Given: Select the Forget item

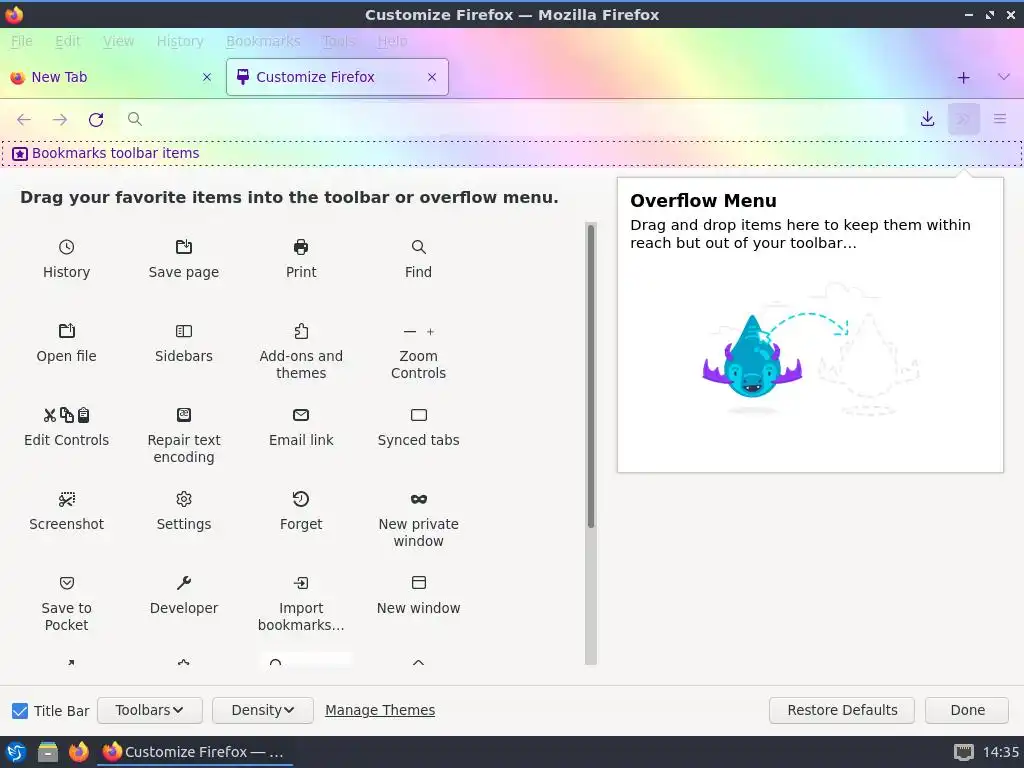Looking at the screenshot, I should (301, 511).
